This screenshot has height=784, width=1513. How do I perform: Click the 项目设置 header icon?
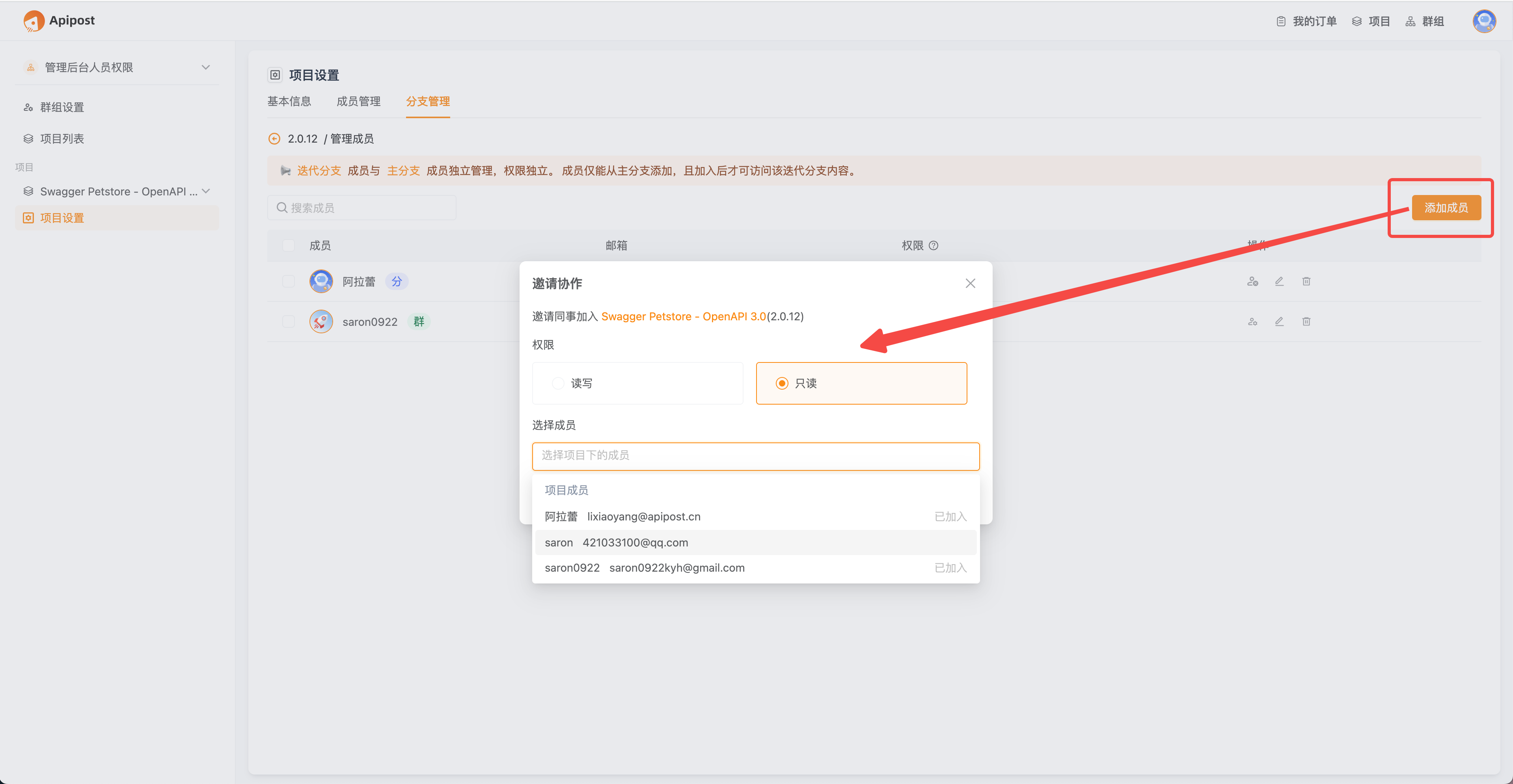275,74
